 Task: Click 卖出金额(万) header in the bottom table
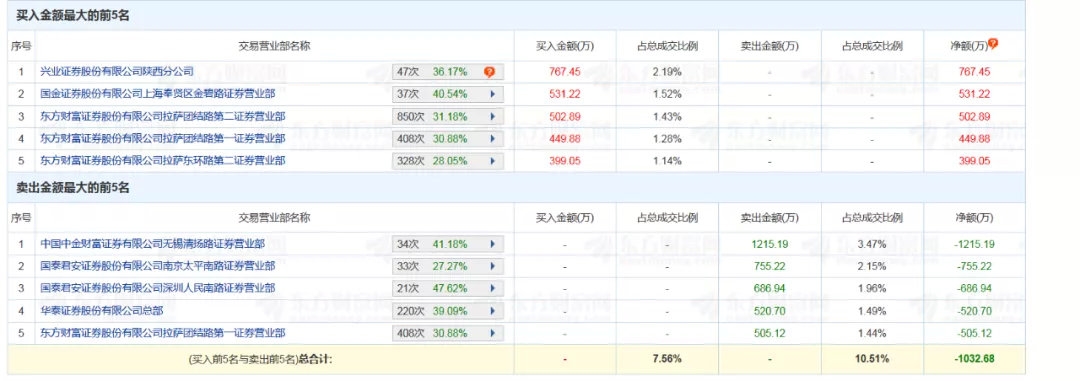pyautogui.click(x=769, y=218)
